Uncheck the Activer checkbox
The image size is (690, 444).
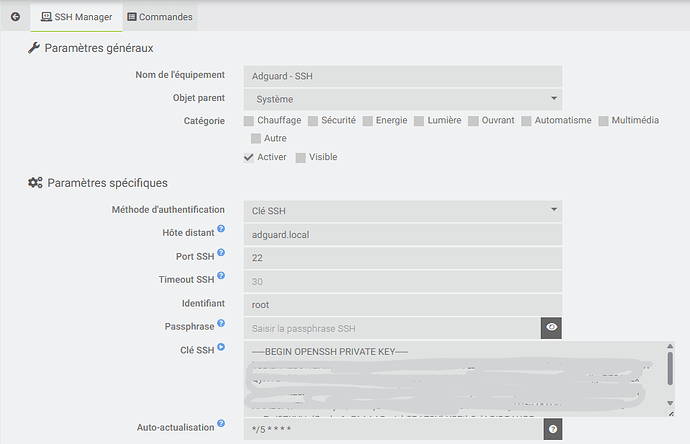pyautogui.click(x=249, y=158)
